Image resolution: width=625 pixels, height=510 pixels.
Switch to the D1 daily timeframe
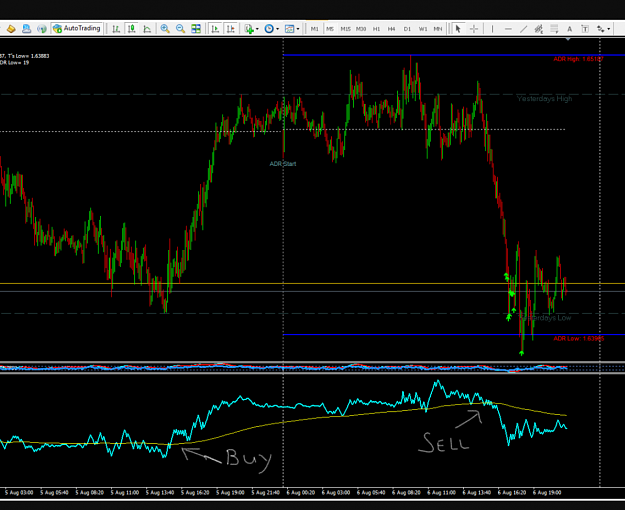[407, 29]
